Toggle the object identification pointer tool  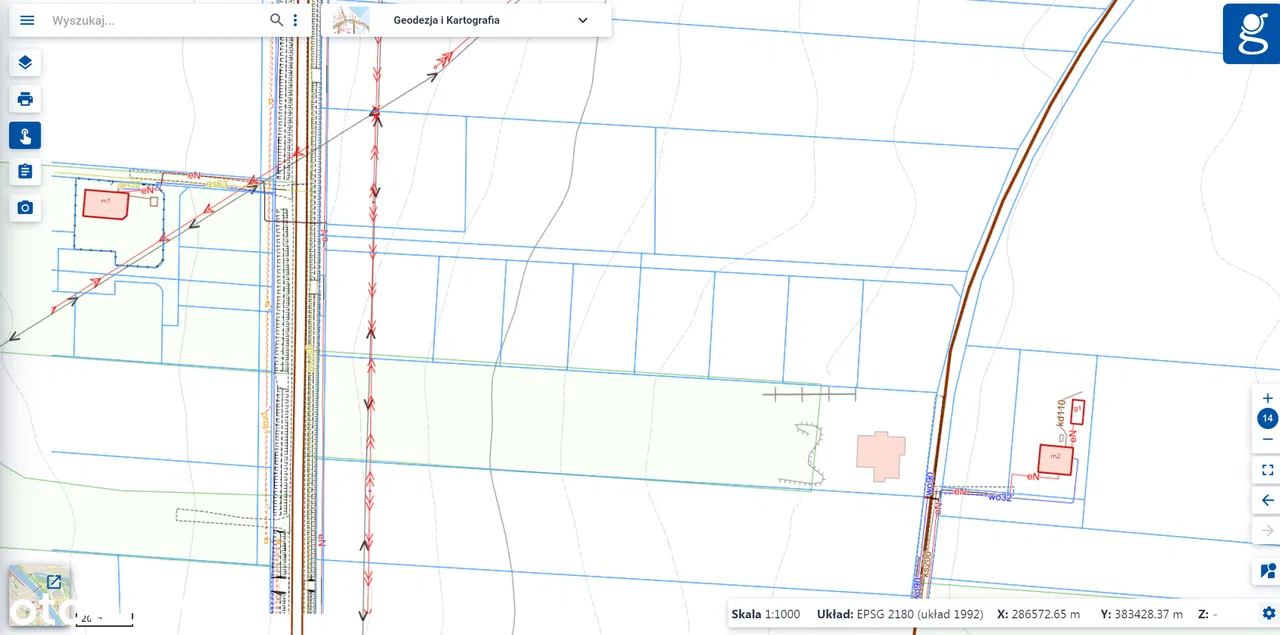pyautogui.click(x=25, y=136)
